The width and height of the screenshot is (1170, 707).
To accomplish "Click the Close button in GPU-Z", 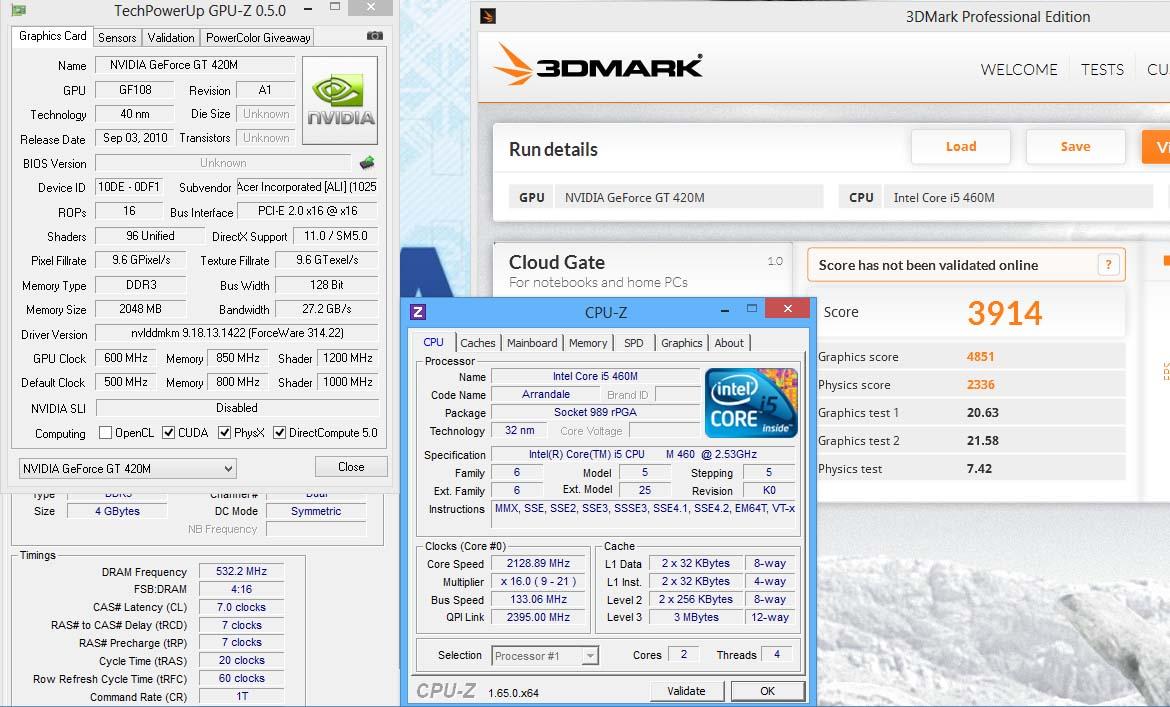I will pyautogui.click(x=351, y=467).
